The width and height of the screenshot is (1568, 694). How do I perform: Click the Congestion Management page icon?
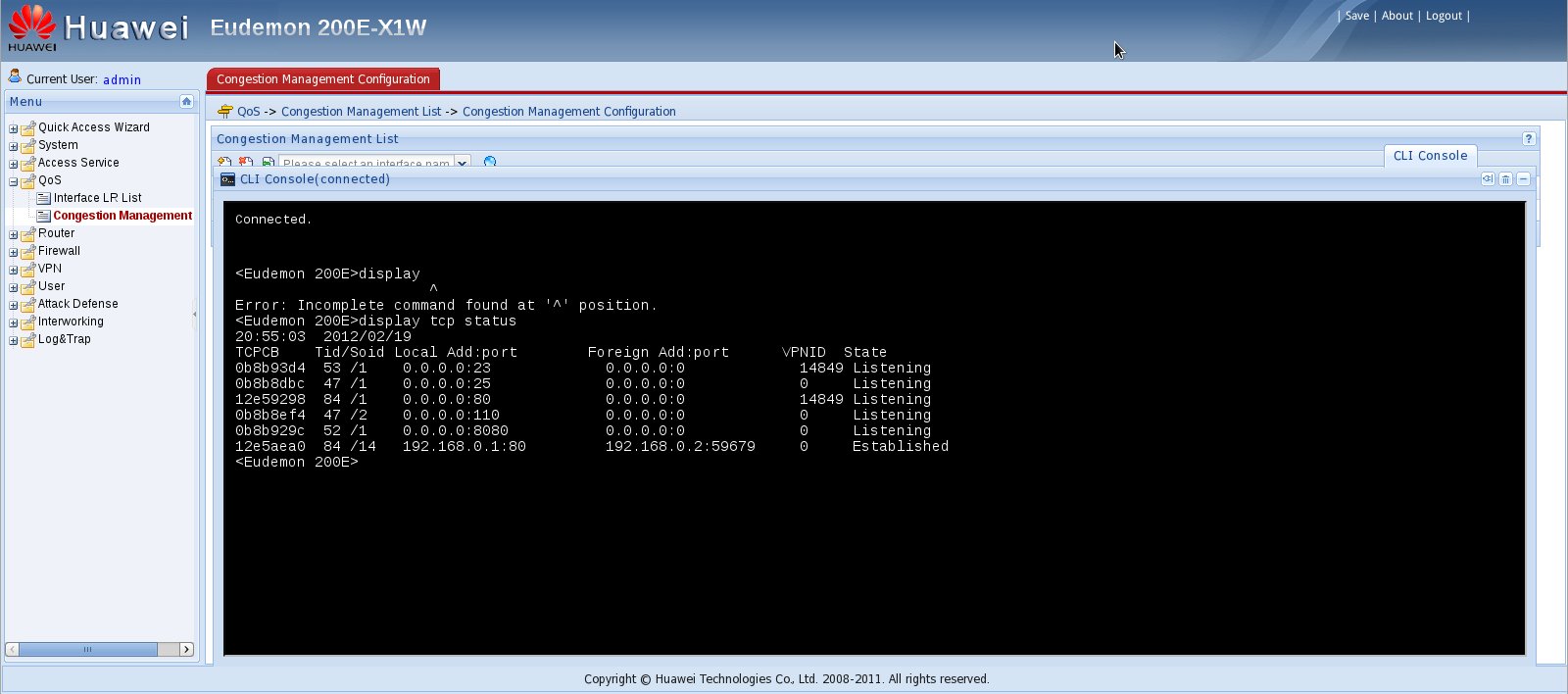click(43, 216)
